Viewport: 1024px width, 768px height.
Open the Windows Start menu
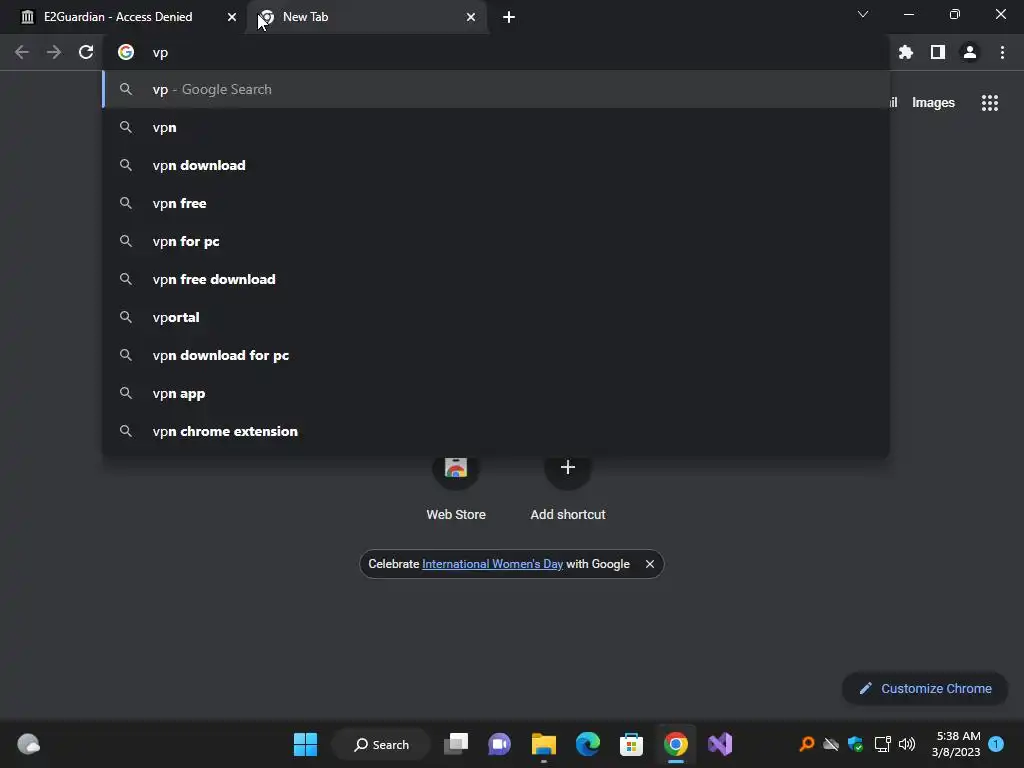(x=305, y=744)
